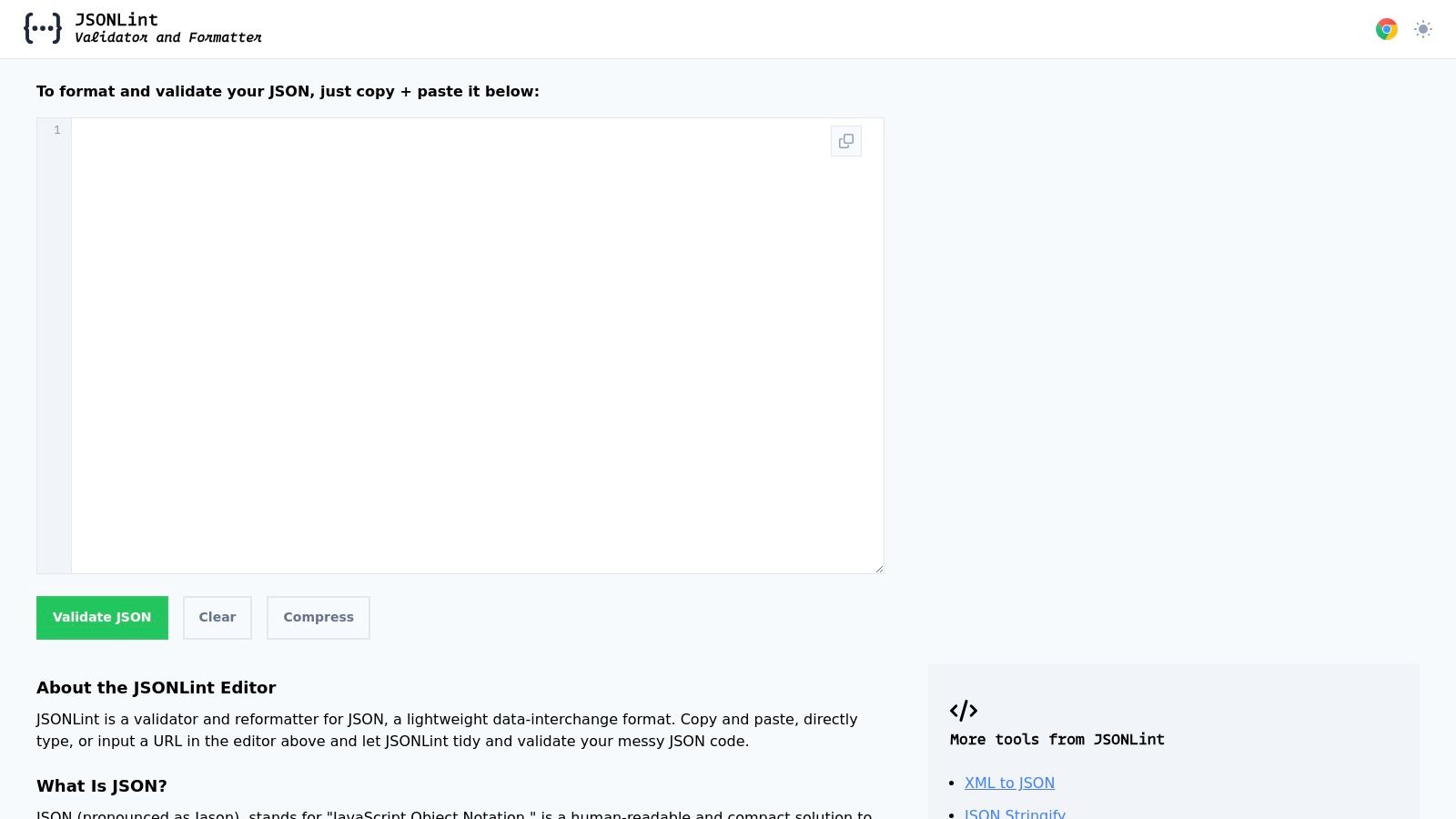Viewport: 1456px width, 819px height.
Task: Toggle light theme using the sun control
Action: coord(1422,29)
